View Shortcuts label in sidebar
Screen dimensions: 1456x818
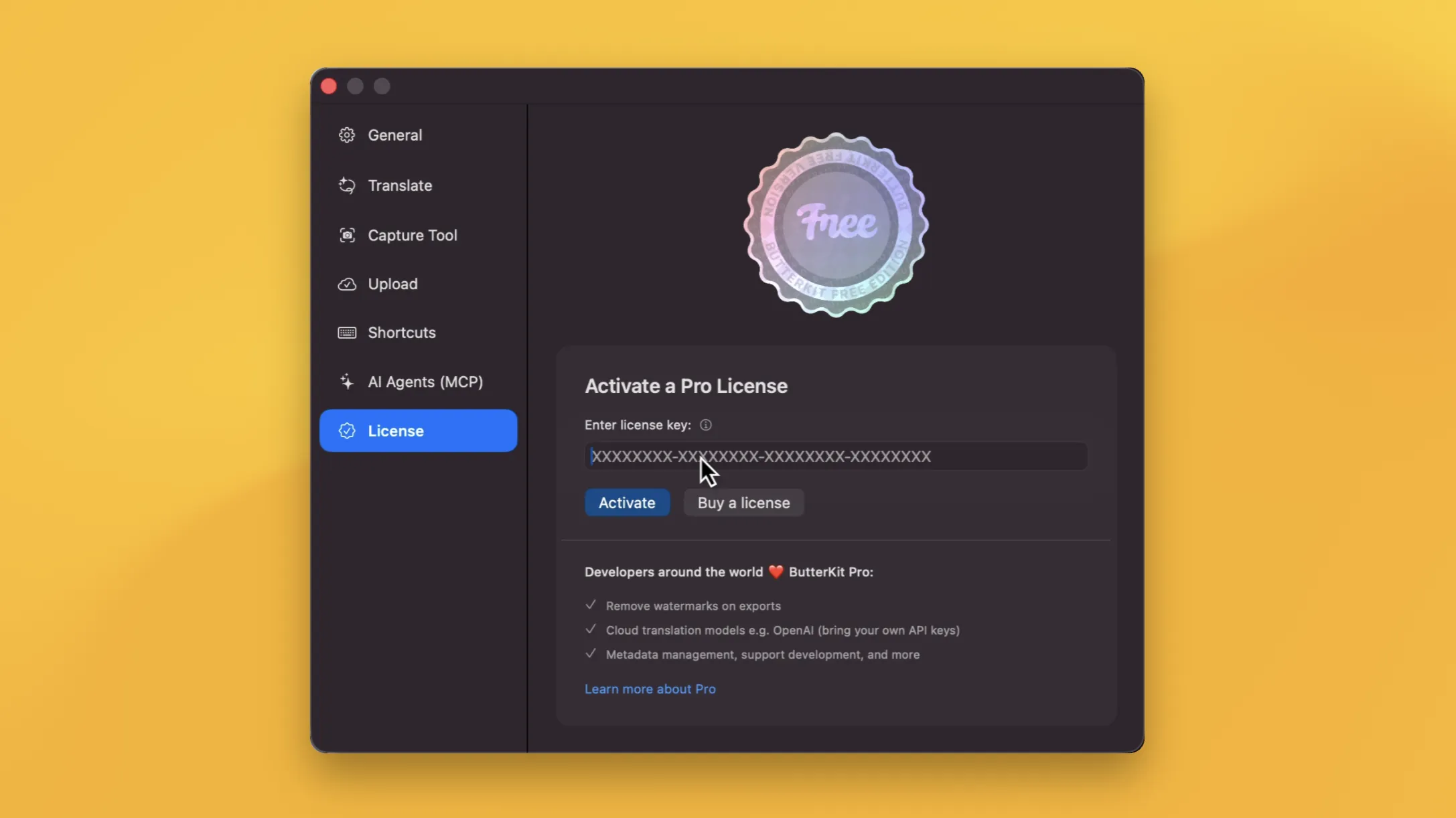point(402,333)
